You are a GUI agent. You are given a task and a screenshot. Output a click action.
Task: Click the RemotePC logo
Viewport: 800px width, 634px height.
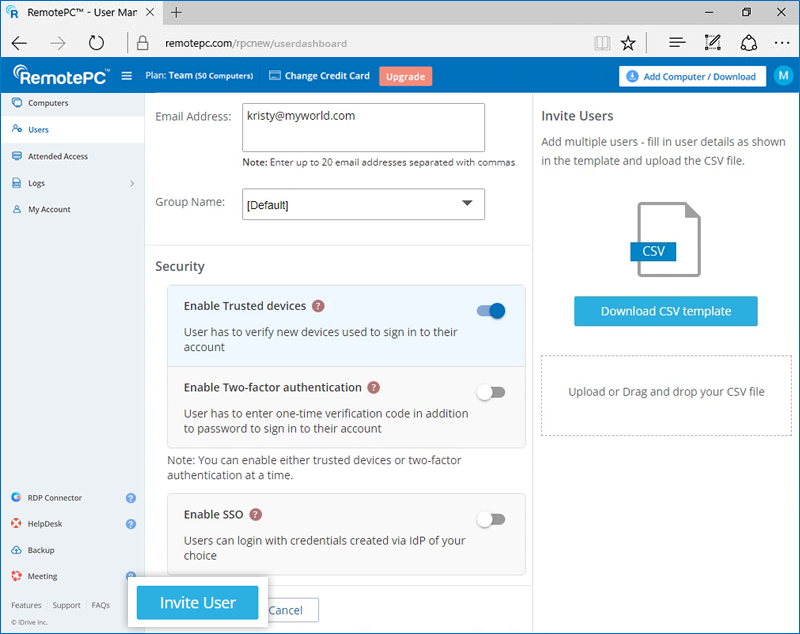tap(61, 75)
